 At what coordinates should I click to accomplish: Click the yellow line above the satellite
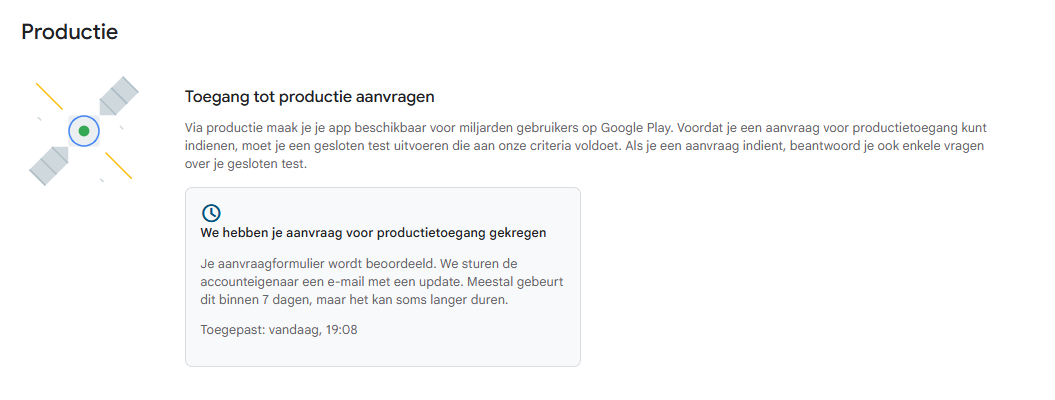(x=49, y=96)
